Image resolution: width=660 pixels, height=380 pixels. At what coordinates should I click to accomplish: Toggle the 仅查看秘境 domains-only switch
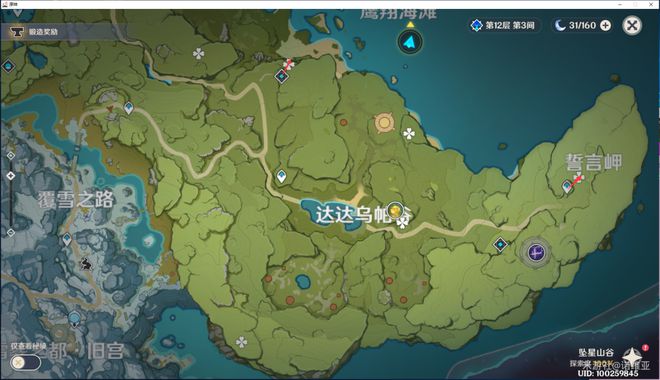click(25, 362)
